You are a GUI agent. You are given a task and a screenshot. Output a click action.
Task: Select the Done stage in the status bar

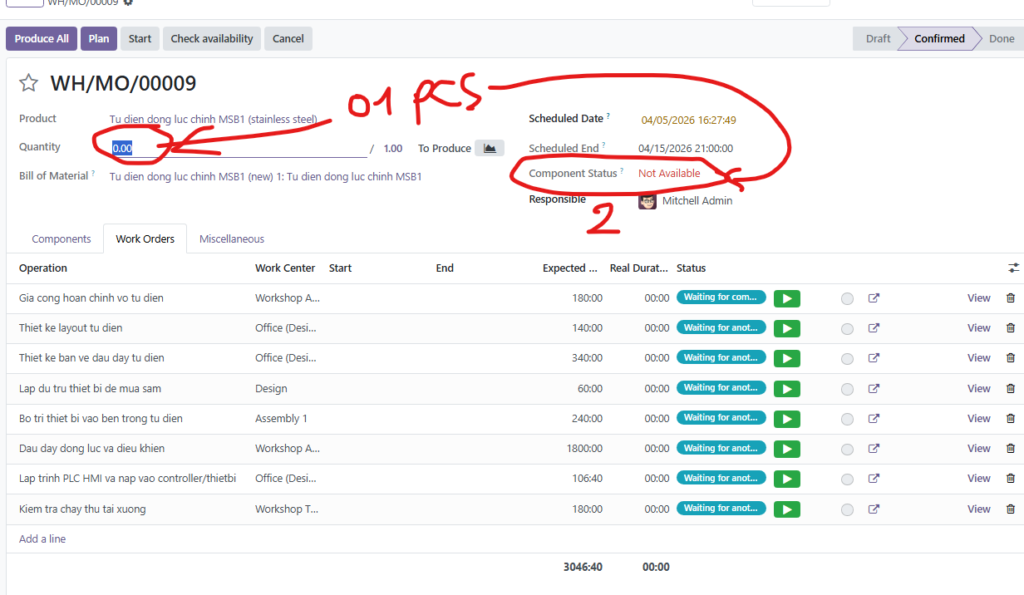[1000, 39]
